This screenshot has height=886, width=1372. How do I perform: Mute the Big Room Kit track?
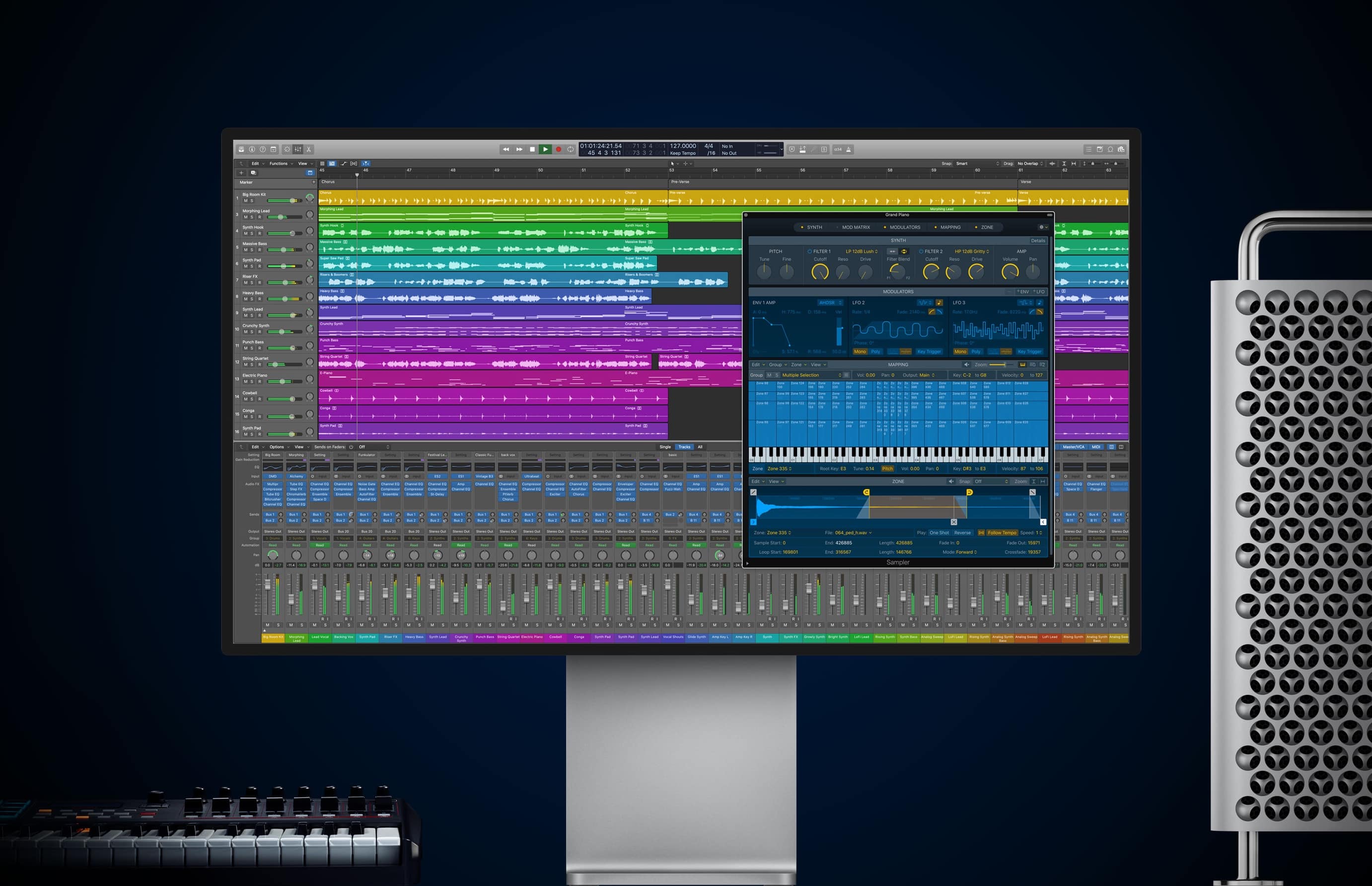click(x=246, y=201)
